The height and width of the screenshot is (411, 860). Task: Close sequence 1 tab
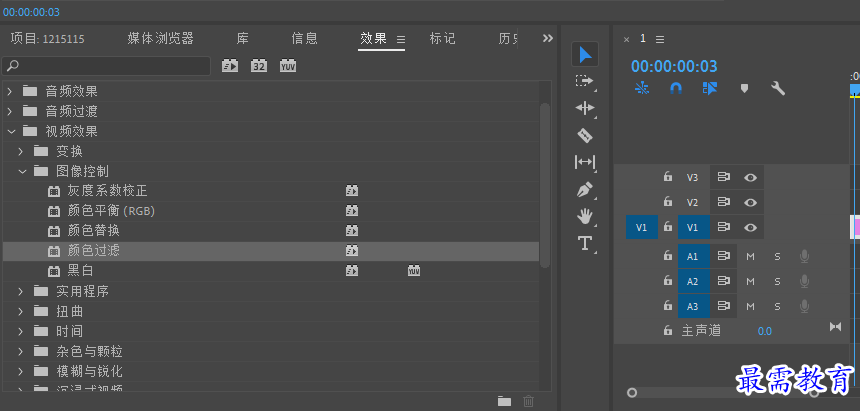click(x=627, y=40)
